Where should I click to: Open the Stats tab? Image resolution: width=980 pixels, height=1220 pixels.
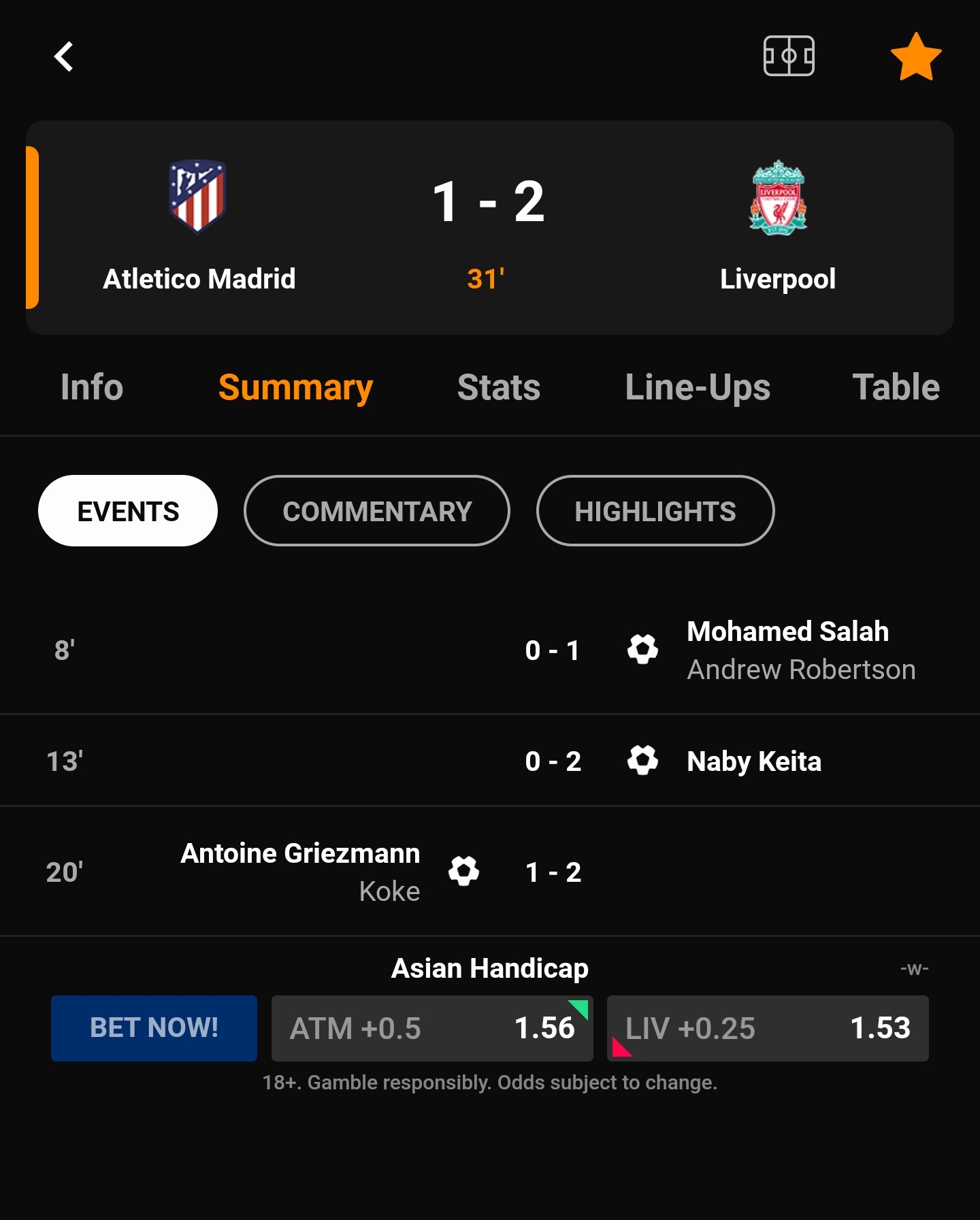point(499,387)
